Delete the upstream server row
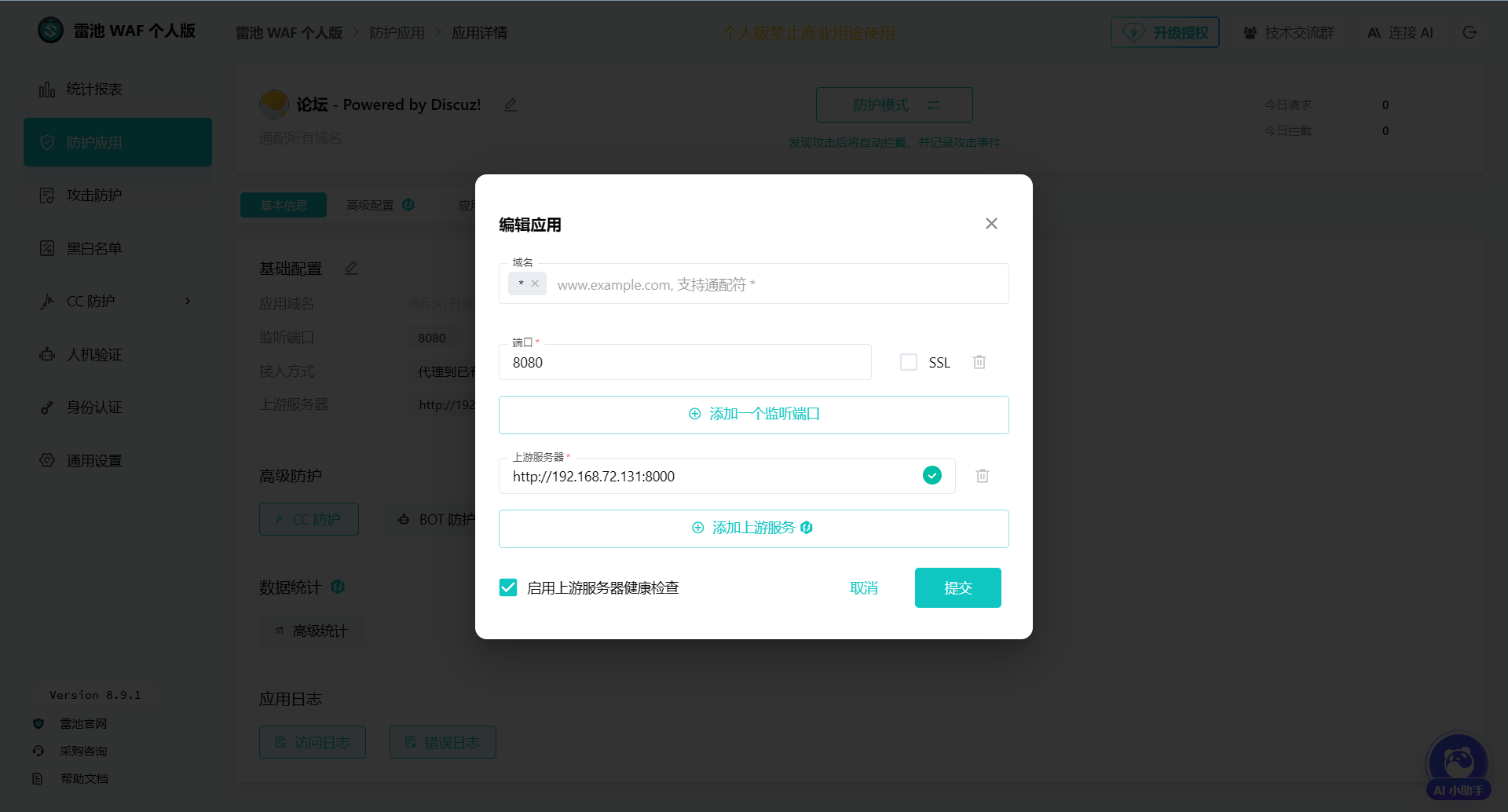The height and width of the screenshot is (812, 1508). (983, 476)
